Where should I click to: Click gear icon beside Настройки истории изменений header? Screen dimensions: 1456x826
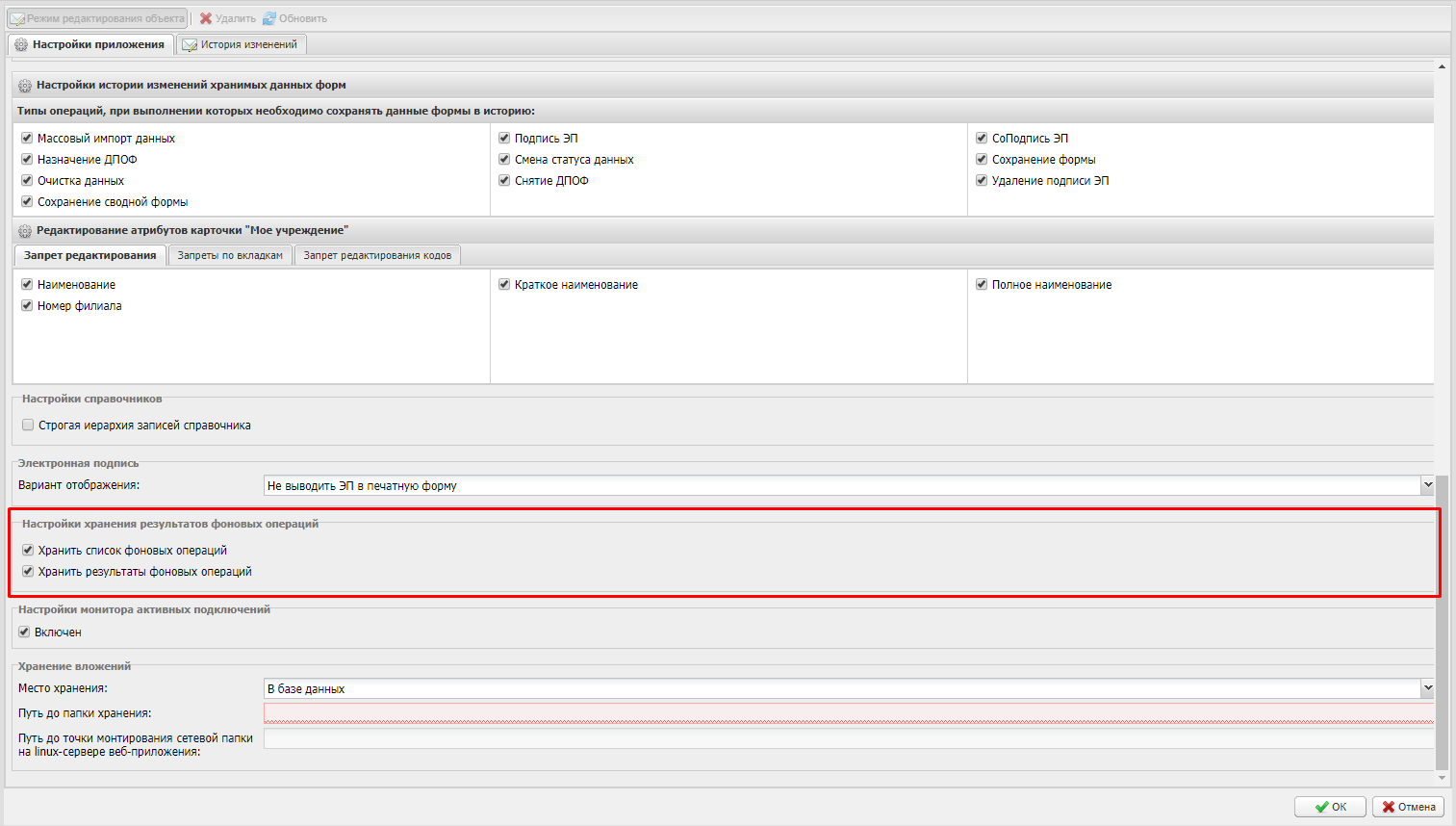coord(25,86)
